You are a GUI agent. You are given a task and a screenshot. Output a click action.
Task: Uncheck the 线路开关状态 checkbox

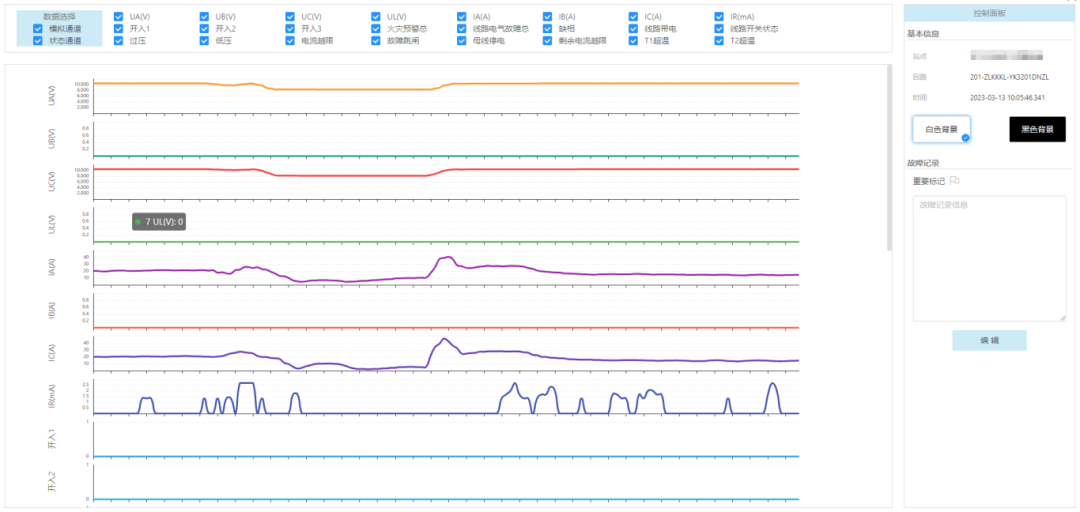tap(720, 29)
